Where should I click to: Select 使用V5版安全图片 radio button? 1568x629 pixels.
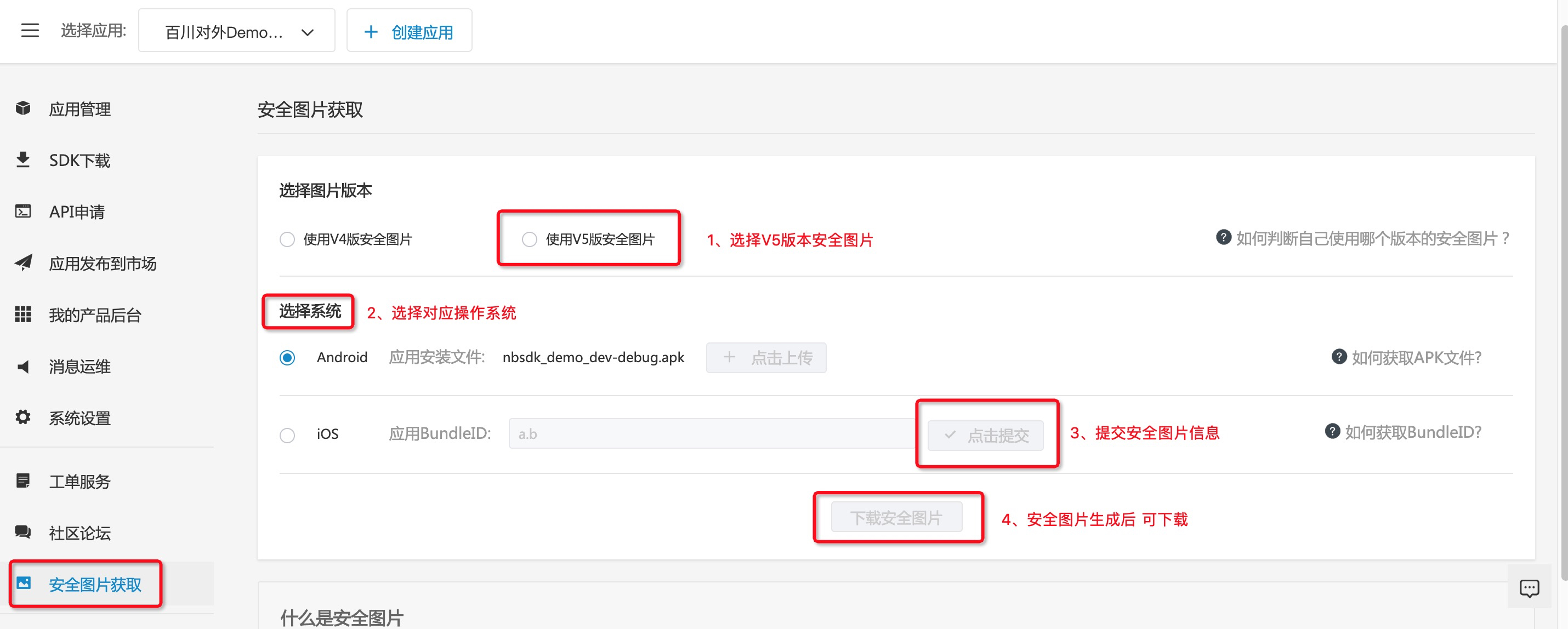(530, 239)
